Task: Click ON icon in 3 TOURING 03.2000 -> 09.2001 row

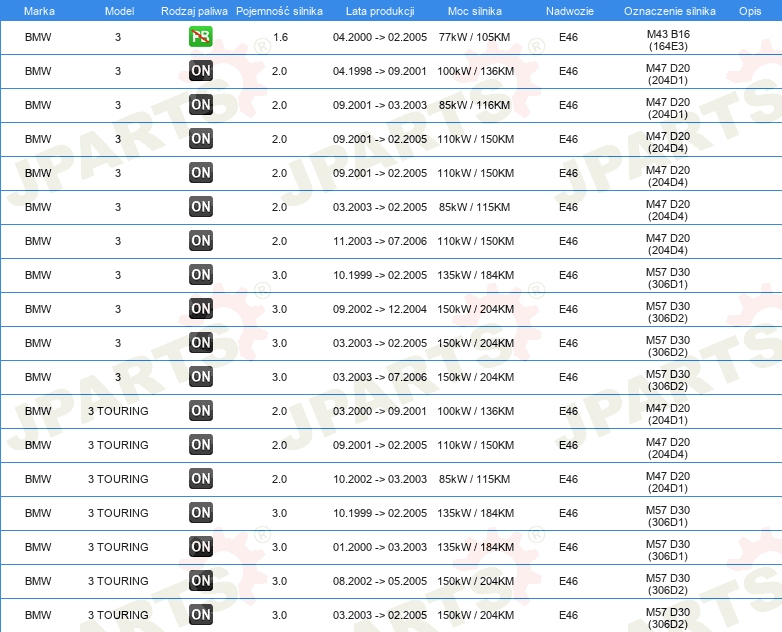Action: click(201, 411)
